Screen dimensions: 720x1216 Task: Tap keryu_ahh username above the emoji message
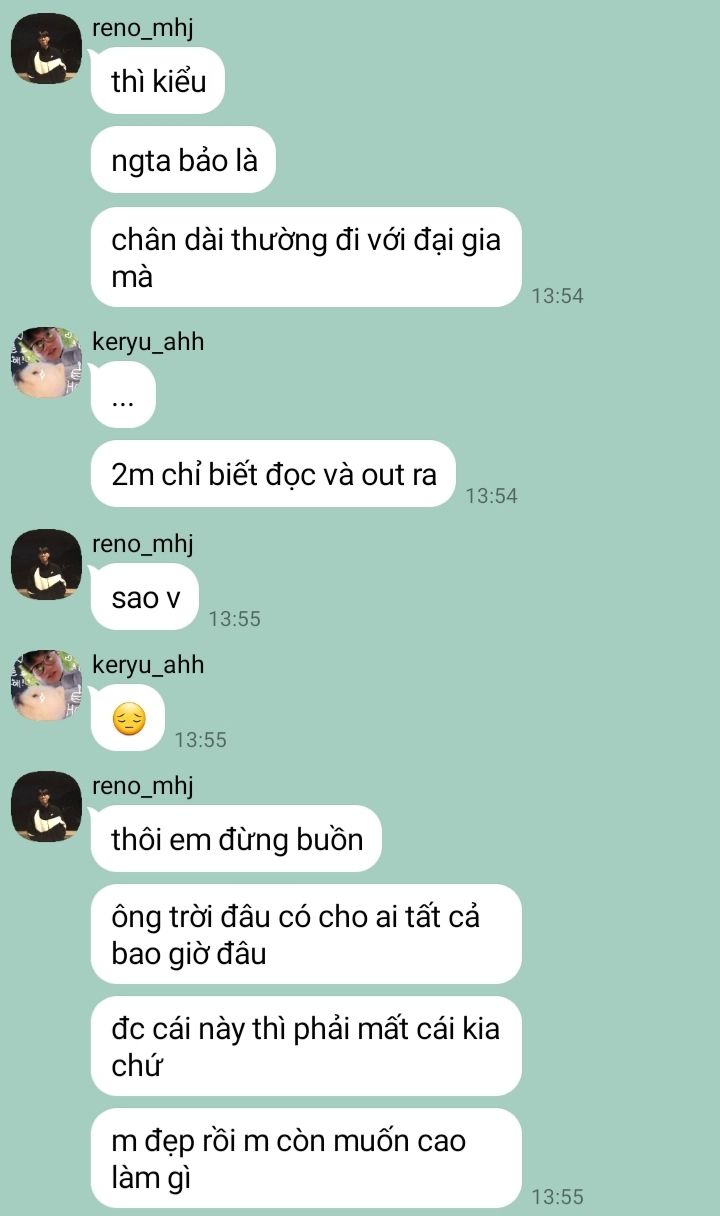pyautogui.click(x=148, y=665)
